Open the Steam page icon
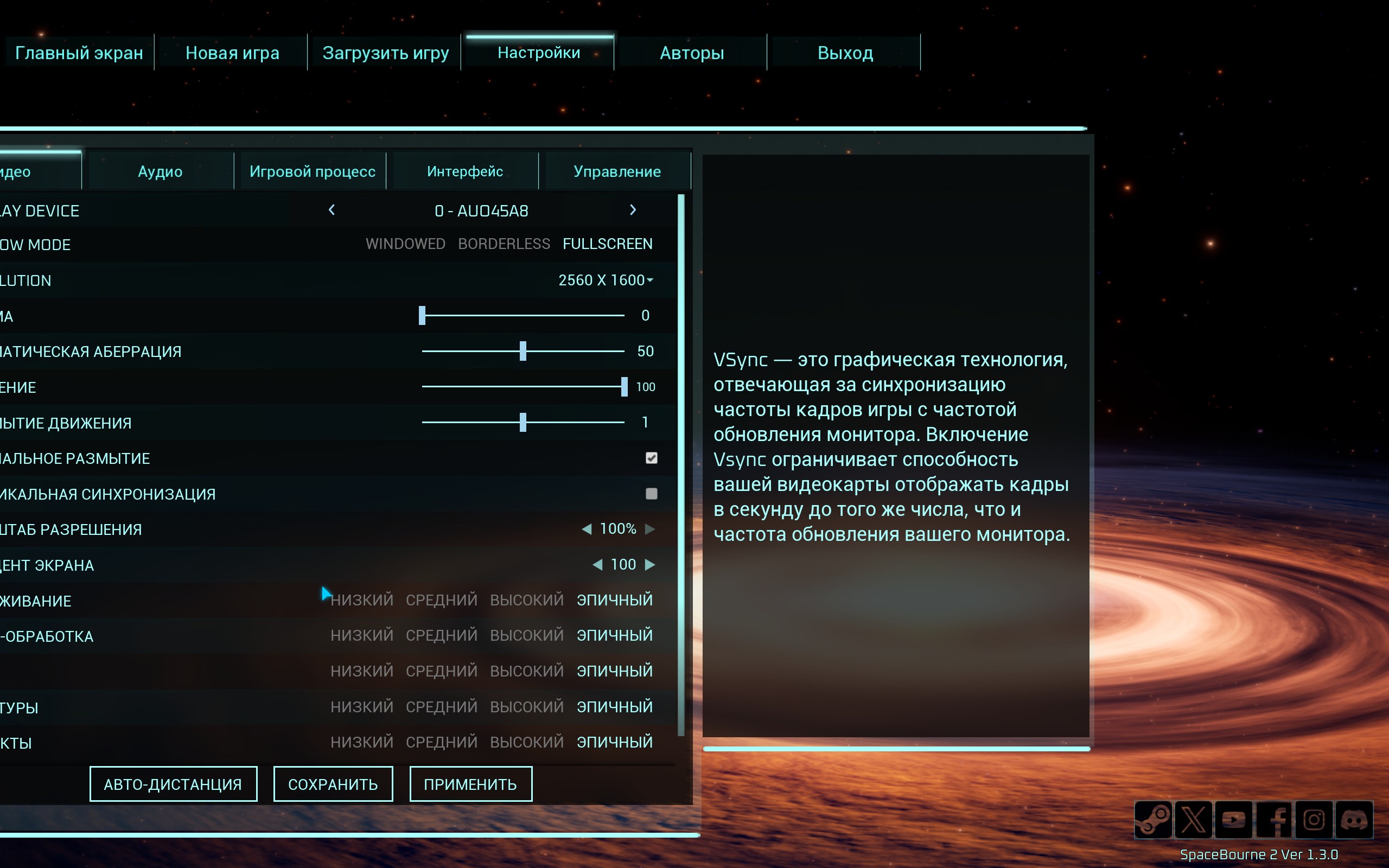Screen dimensions: 1389x868 pos(1152,819)
